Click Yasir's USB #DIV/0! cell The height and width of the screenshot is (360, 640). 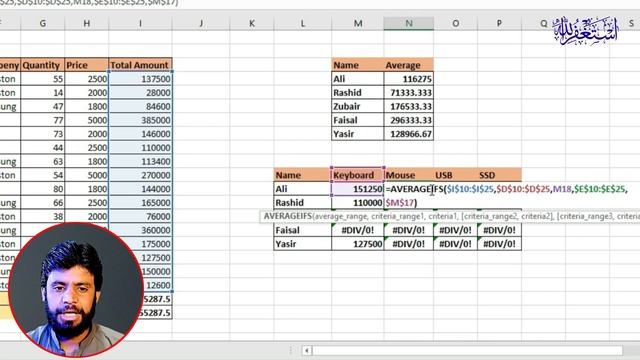click(456, 244)
